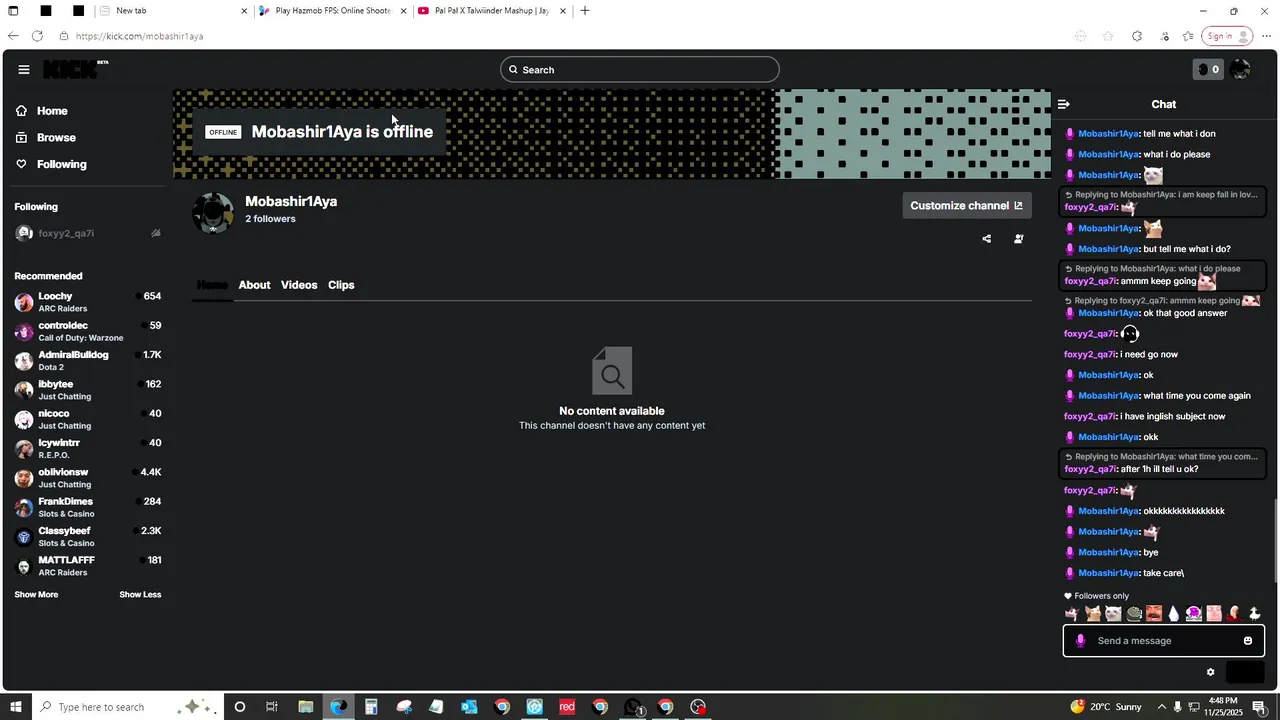
Task: Click Show Less under Recommended
Action: [x=140, y=595]
